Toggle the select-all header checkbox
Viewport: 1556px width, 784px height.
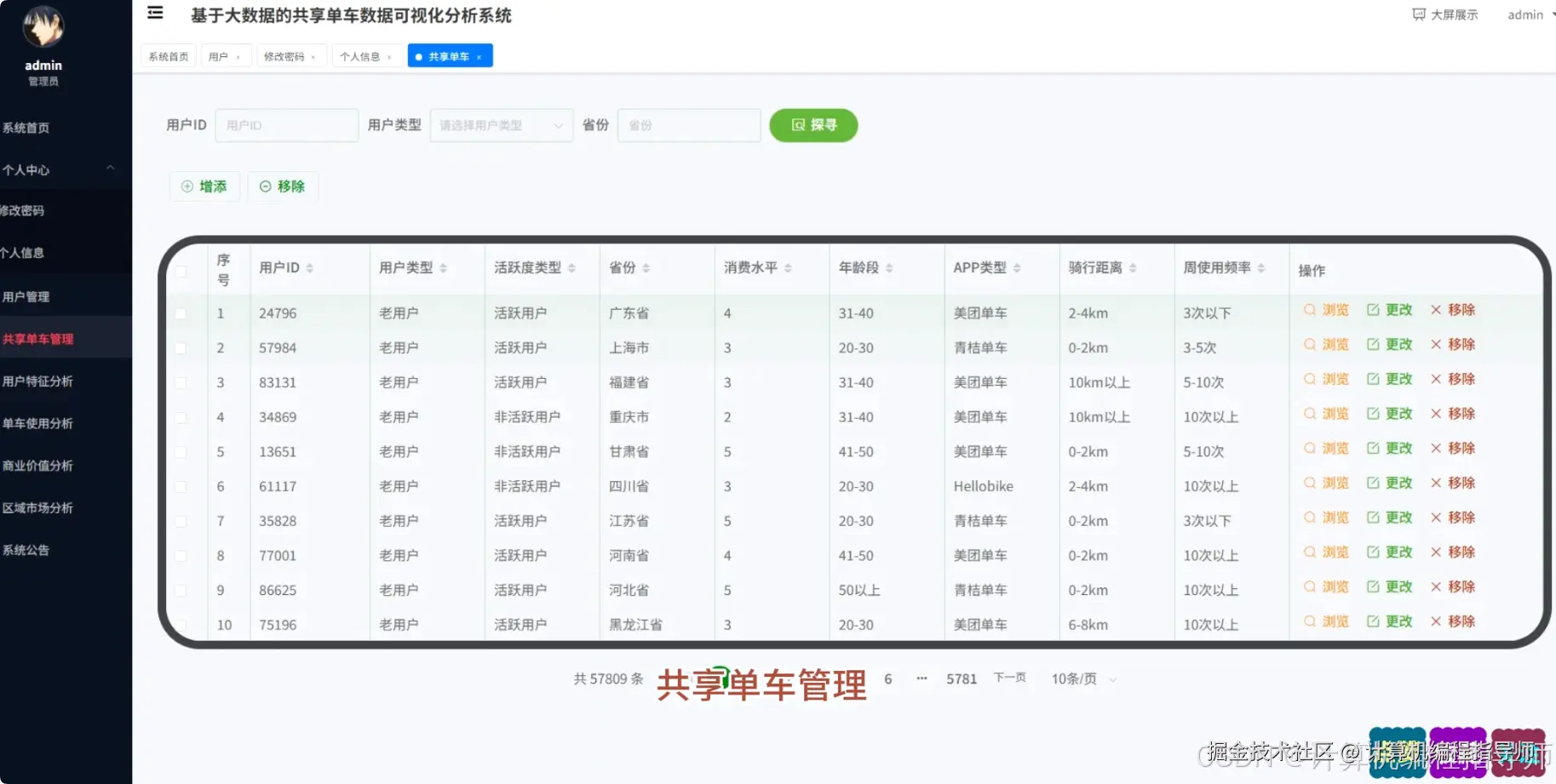[x=181, y=271]
